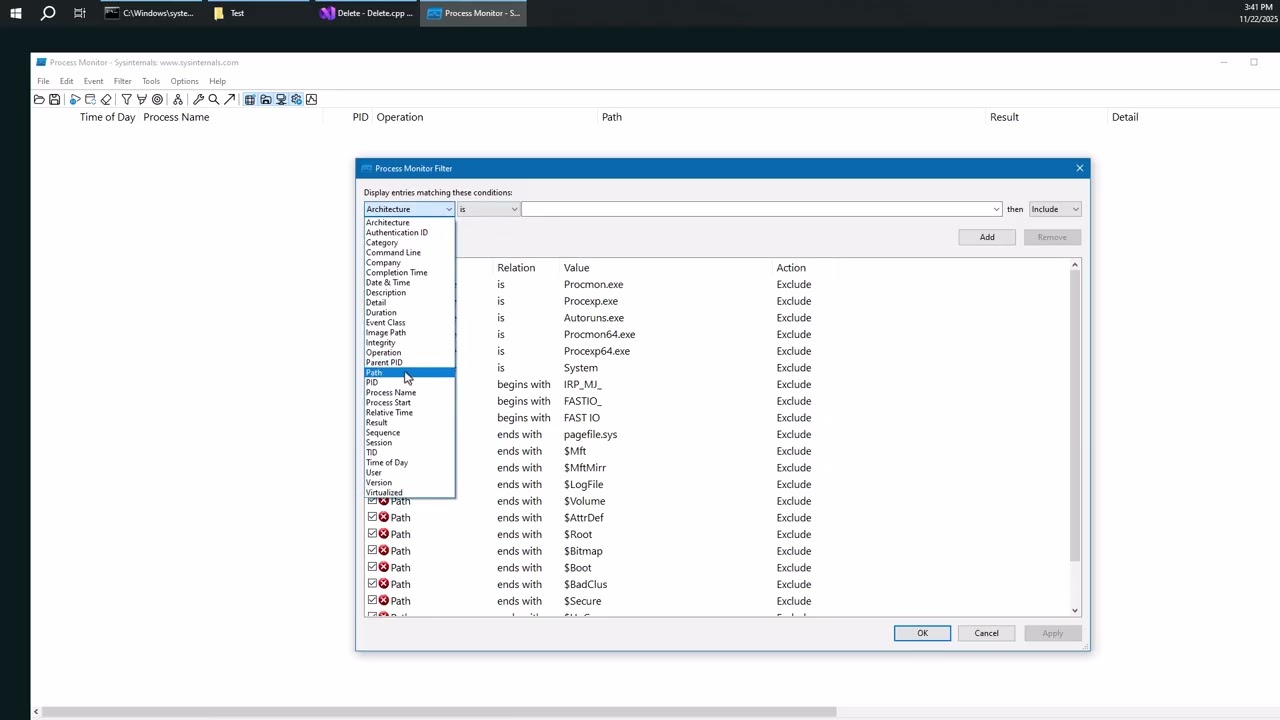Click the main window horizontal scrollbar
Screen dimensions: 1280x720
point(438,712)
